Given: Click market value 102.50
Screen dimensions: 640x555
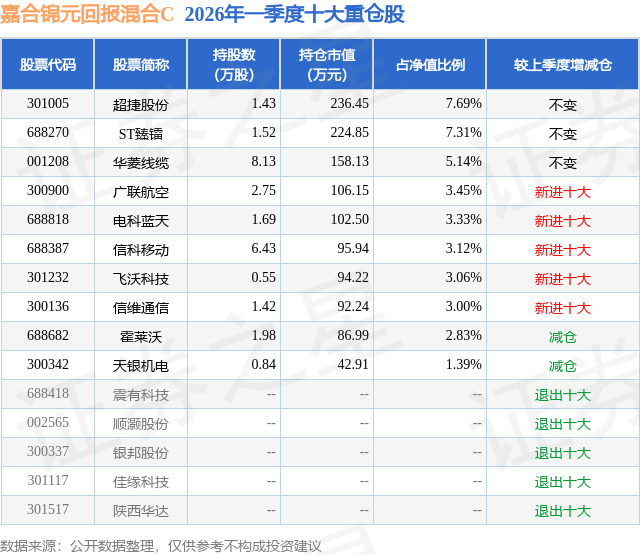Looking at the screenshot, I should click(349, 220).
